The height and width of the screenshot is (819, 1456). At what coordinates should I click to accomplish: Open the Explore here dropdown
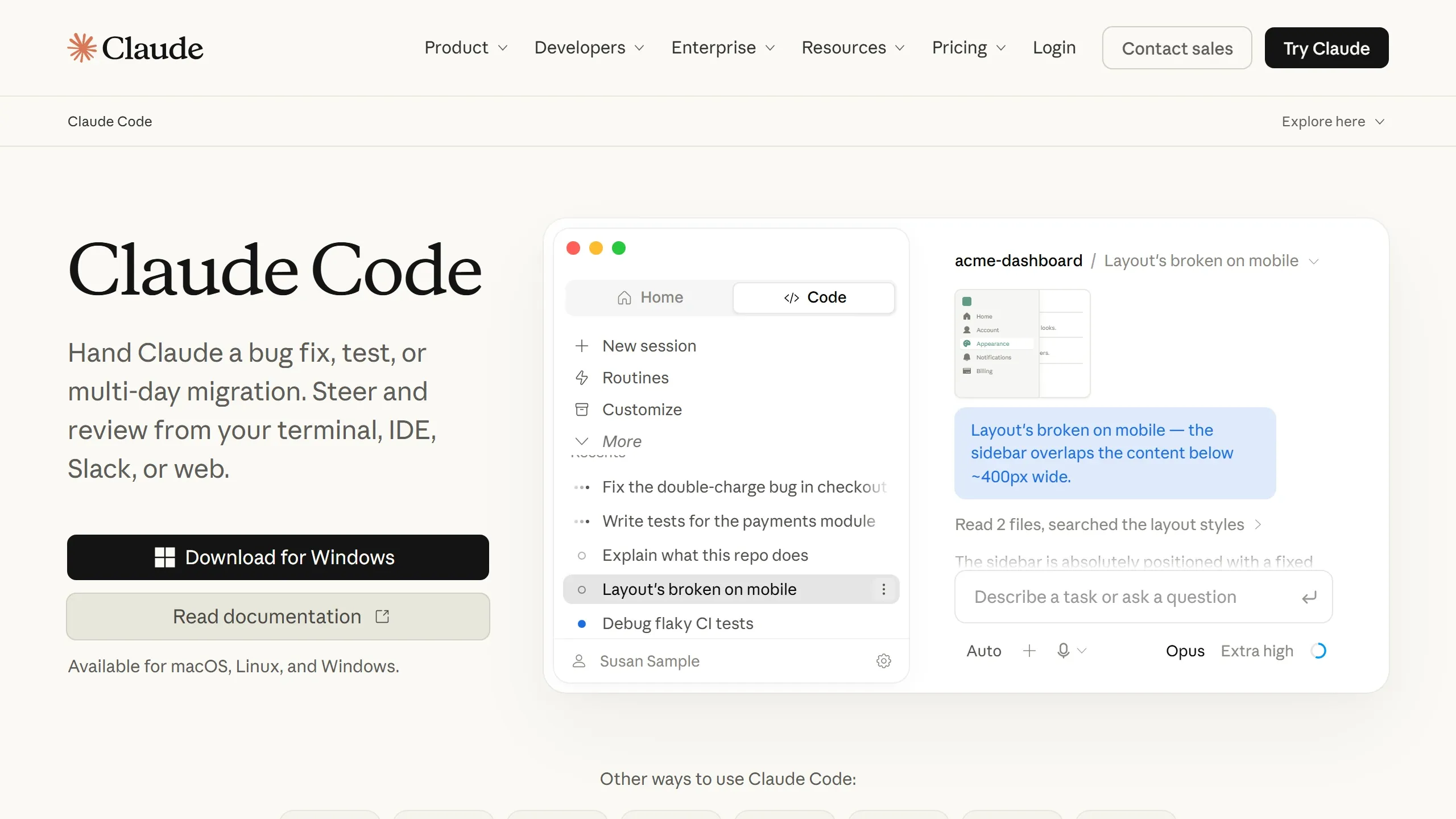pos(1333,122)
